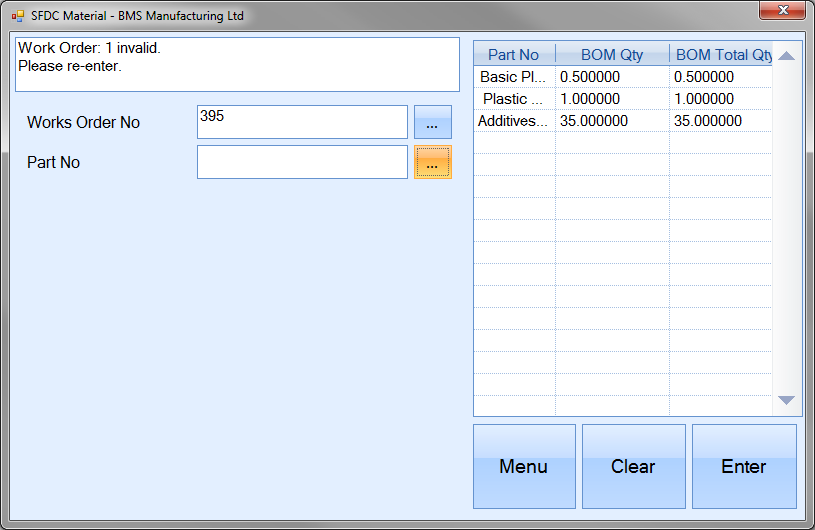This screenshot has height=530, width=815.
Task: Focus the empty Part No input field
Action: [x=302, y=162]
